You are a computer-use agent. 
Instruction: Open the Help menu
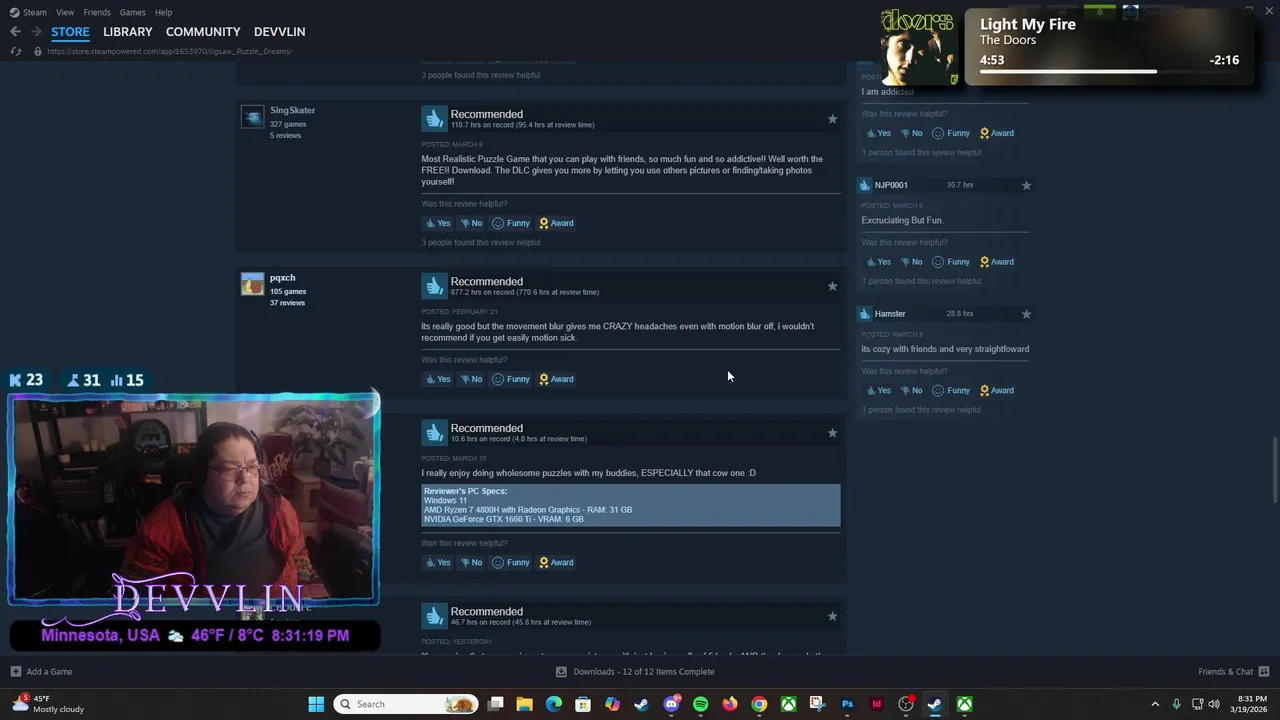(x=163, y=12)
